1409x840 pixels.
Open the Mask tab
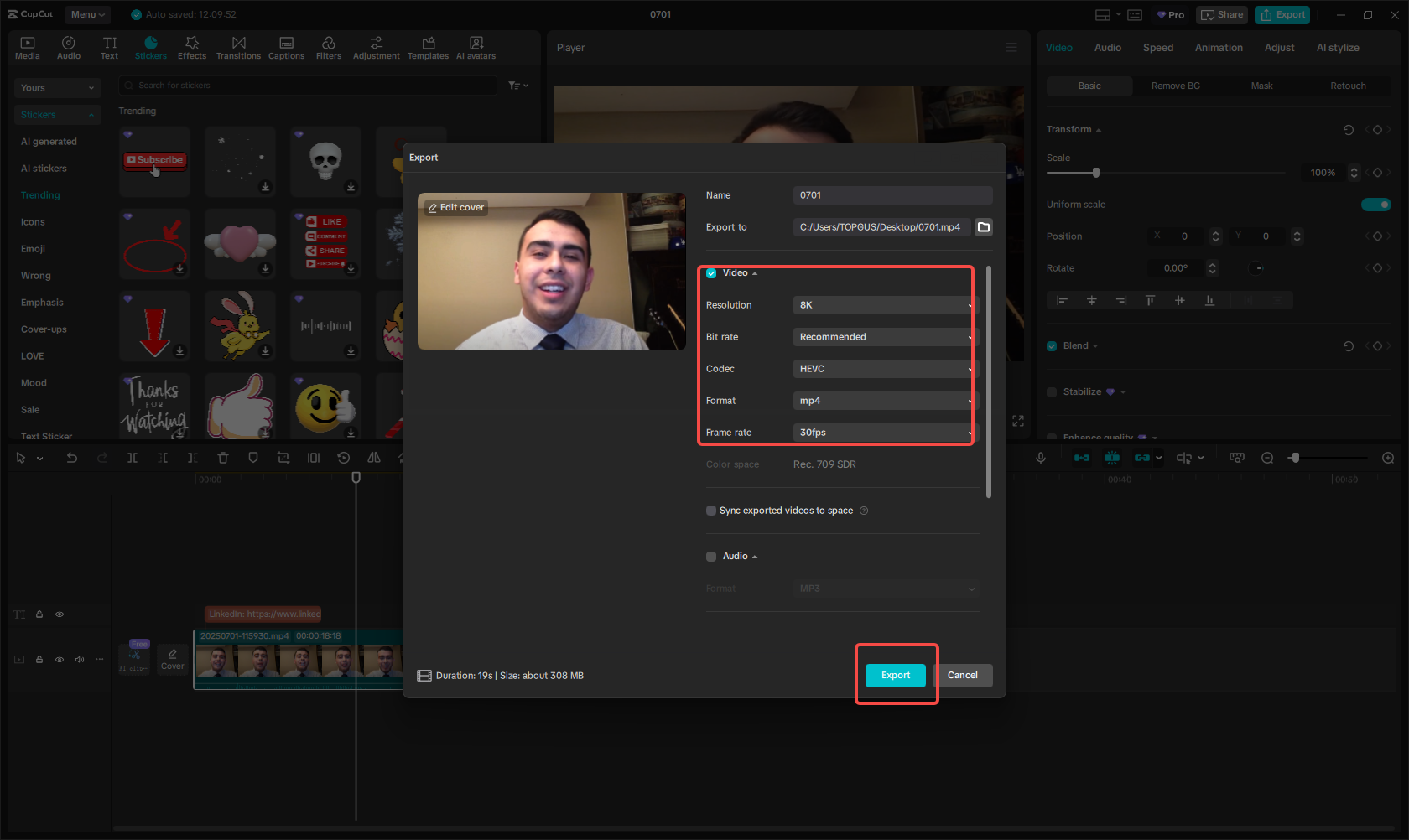tap(1261, 86)
